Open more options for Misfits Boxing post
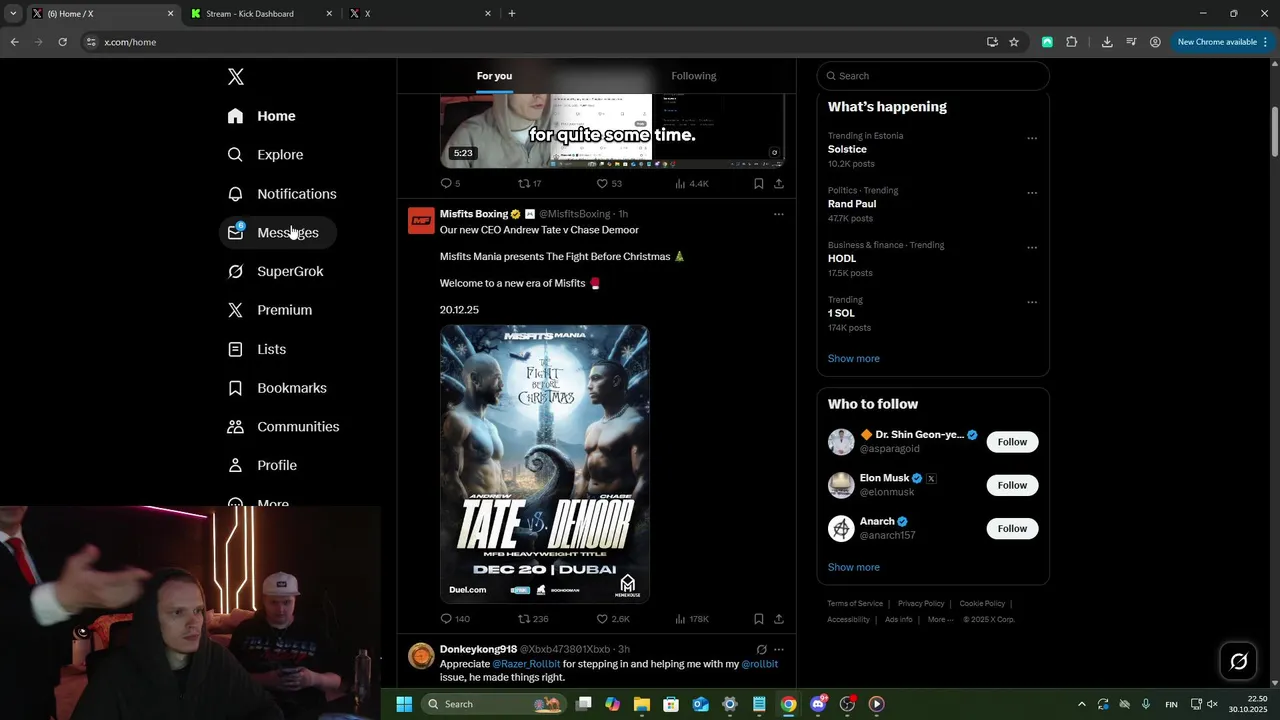The width and height of the screenshot is (1280, 720). tap(779, 214)
